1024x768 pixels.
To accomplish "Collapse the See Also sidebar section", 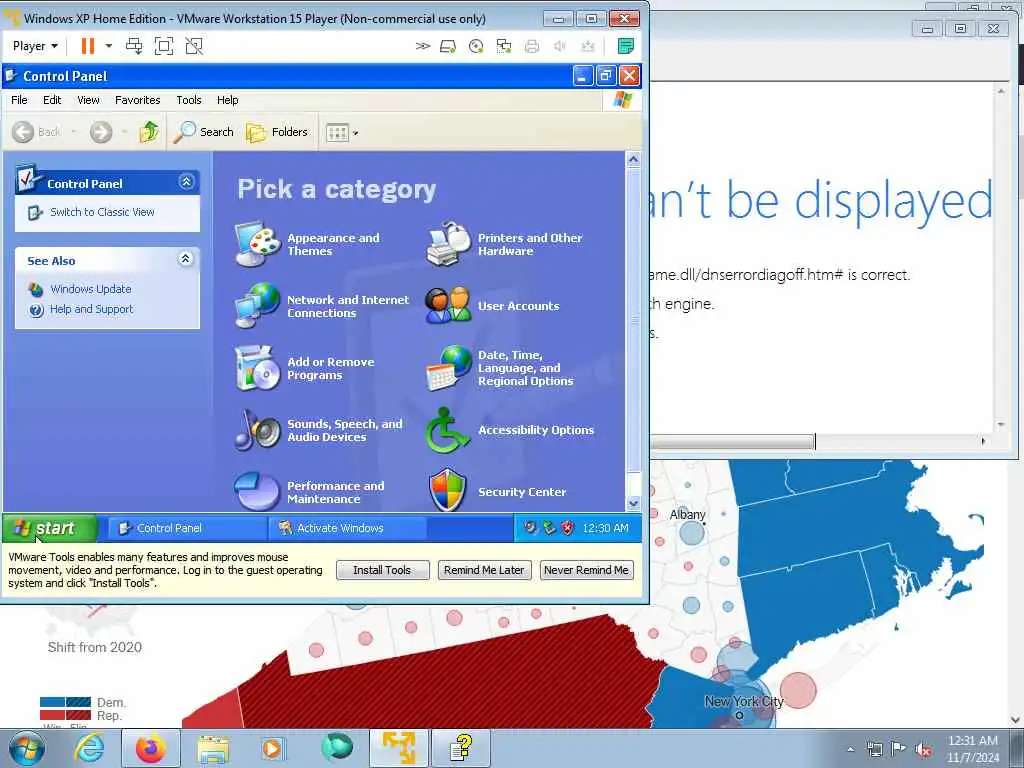I will [x=185, y=259].
